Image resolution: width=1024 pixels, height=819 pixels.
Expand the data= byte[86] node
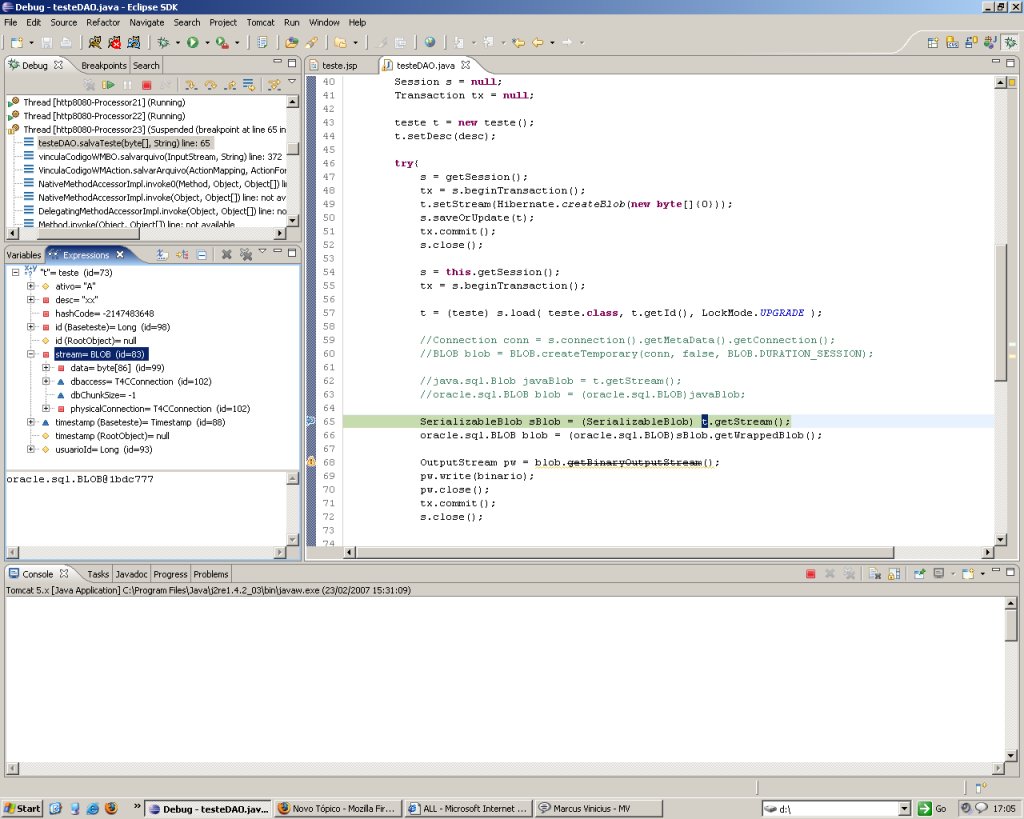point(46,368)
